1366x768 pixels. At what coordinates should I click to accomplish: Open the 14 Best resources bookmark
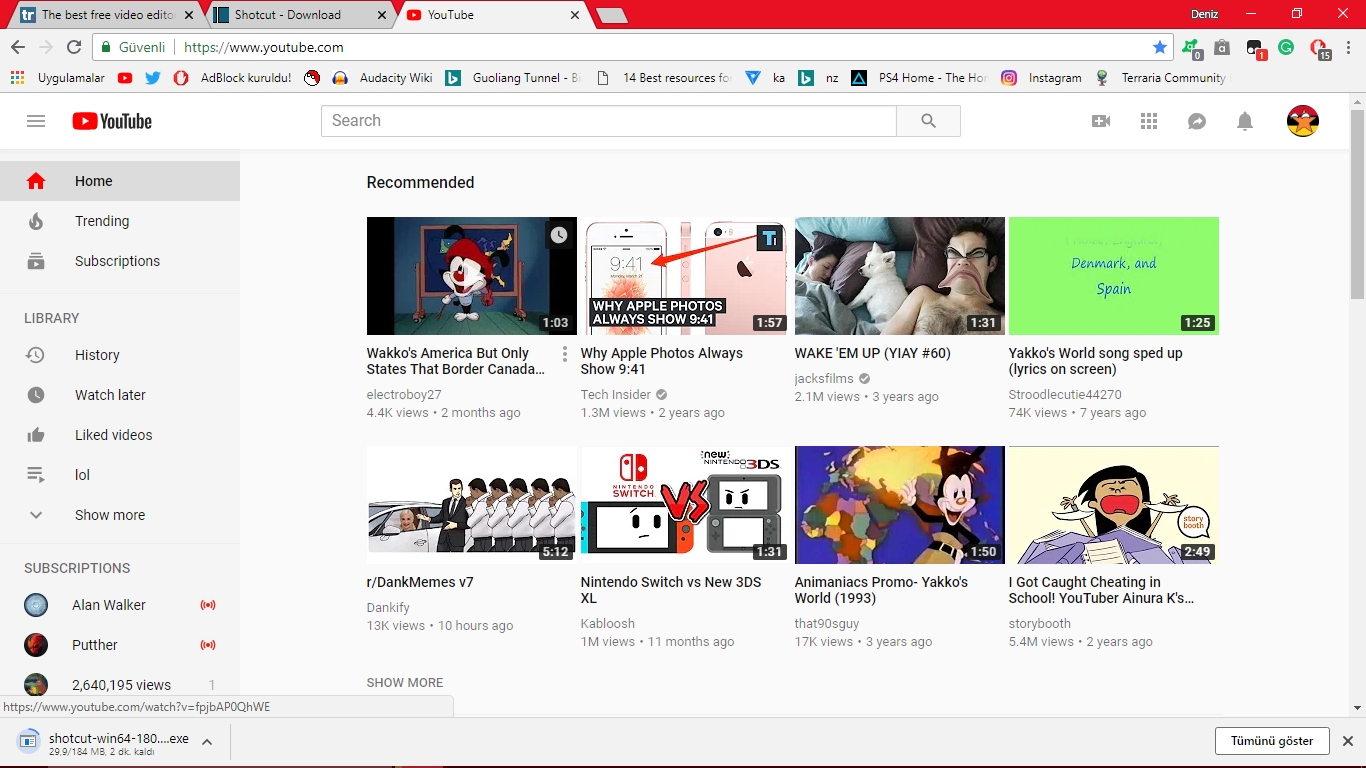pyautogui.click(x=664, y=78)
